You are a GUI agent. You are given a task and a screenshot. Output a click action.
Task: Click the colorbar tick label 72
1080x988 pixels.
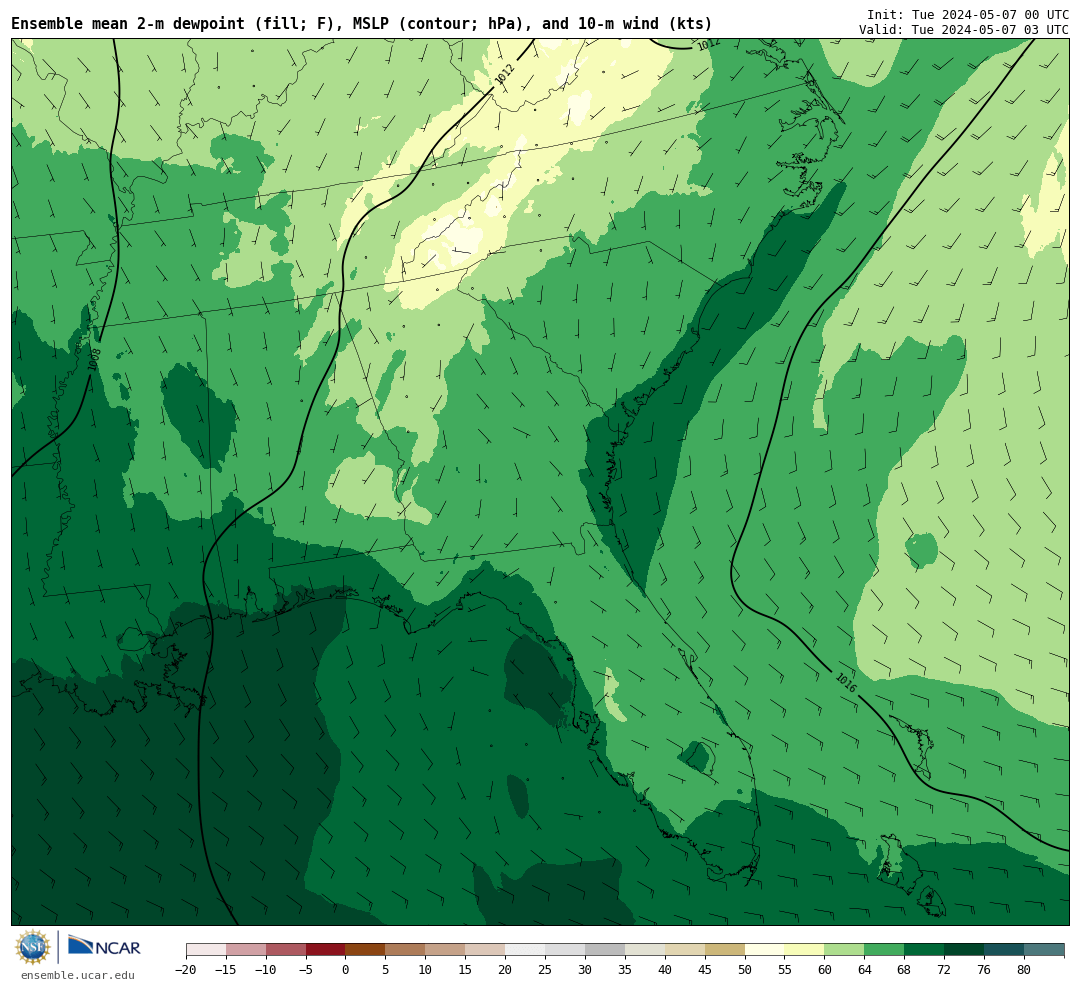tap(945, 969)
